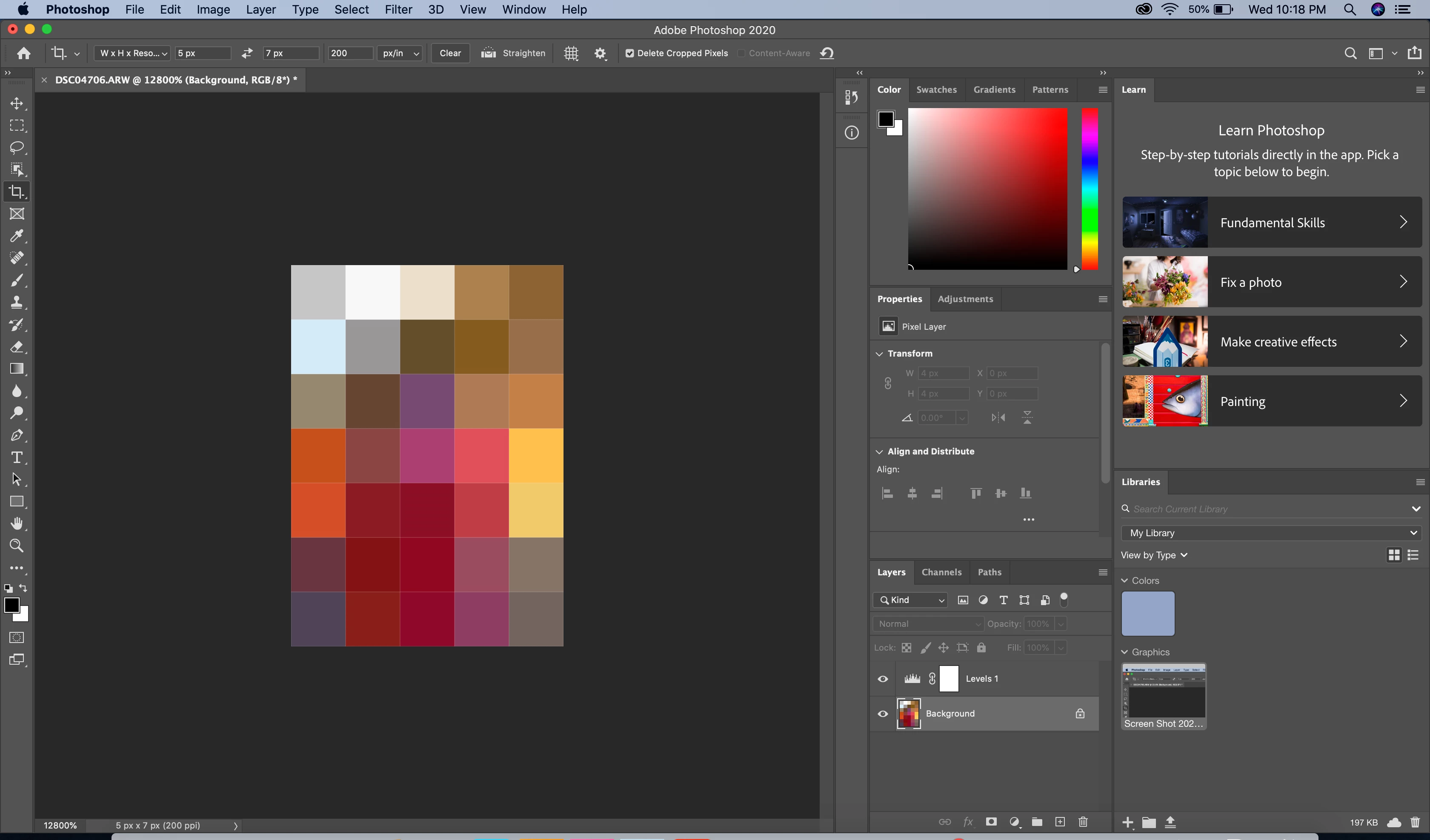This screenshot has height=840, width=1430.
Task: Click the Clear button
Action: tap(450, 53)
